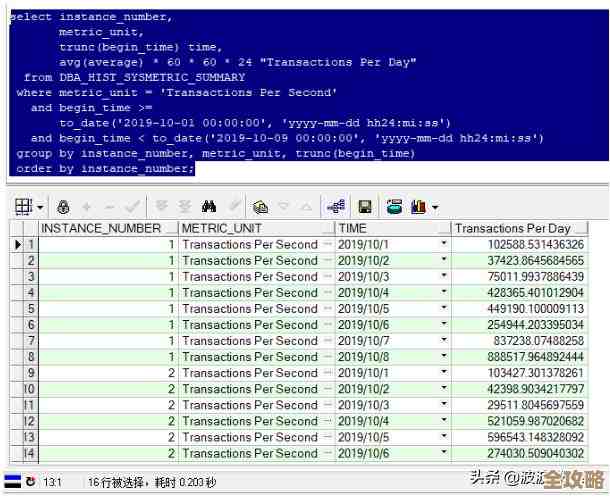The image size is (610, 498).
Task: Click the minus delete record icon
Action: [x=109, y=207]
